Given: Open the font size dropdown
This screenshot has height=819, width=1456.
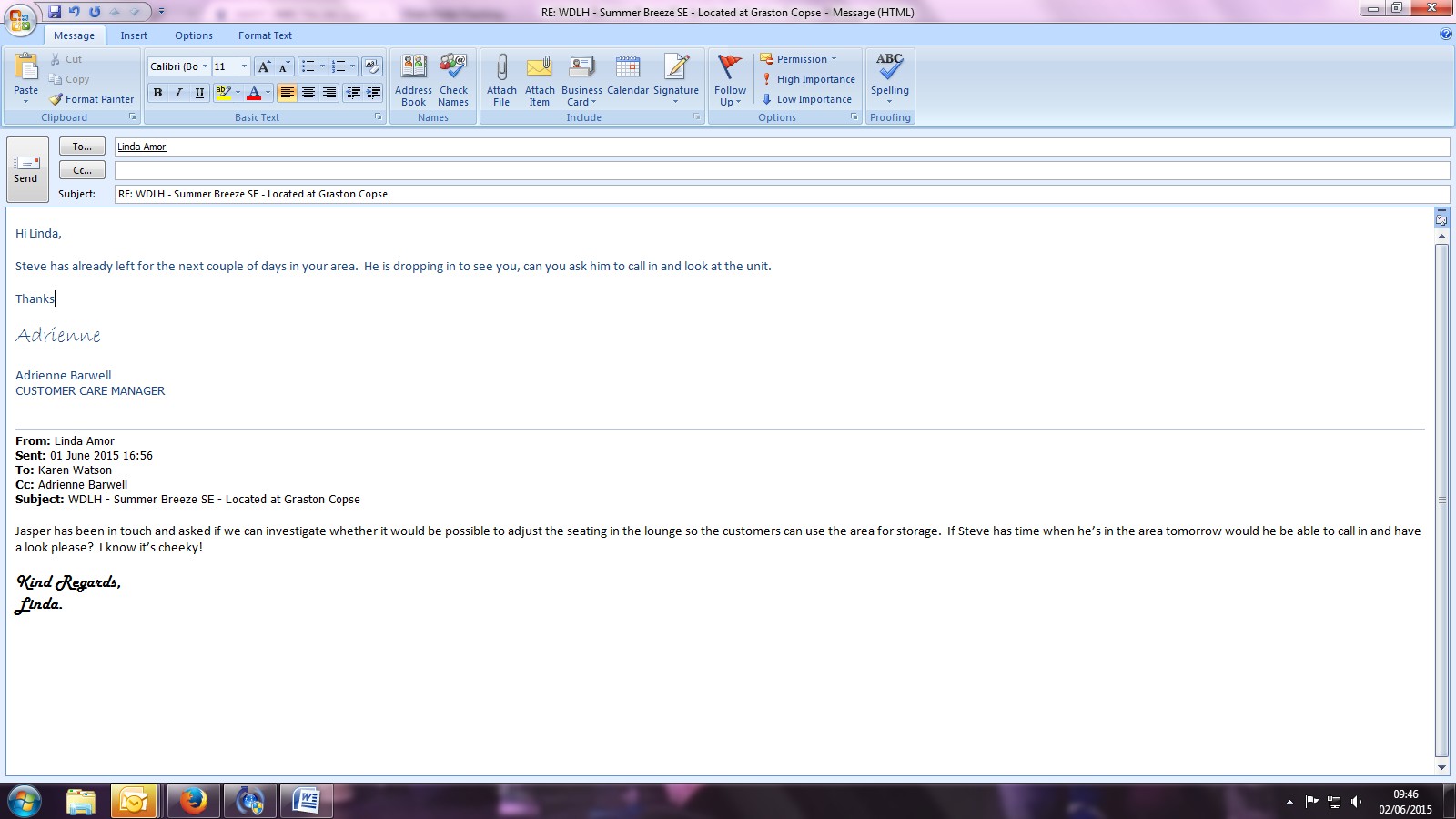Looking at the screenshot, I should [x=244, y=66].
